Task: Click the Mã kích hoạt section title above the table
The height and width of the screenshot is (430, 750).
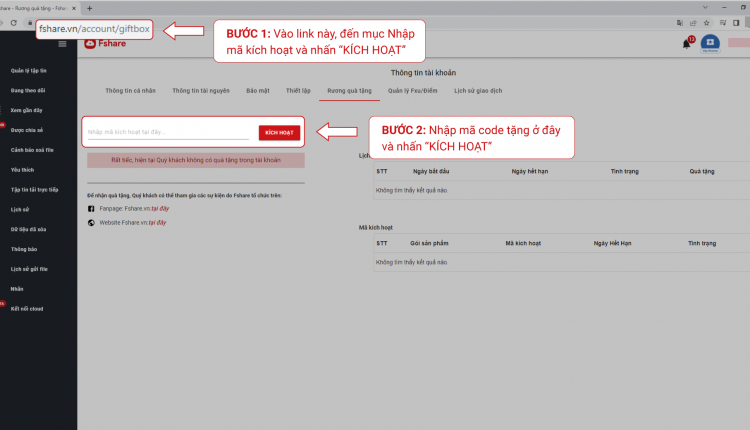Action: [x=375, y=228]
